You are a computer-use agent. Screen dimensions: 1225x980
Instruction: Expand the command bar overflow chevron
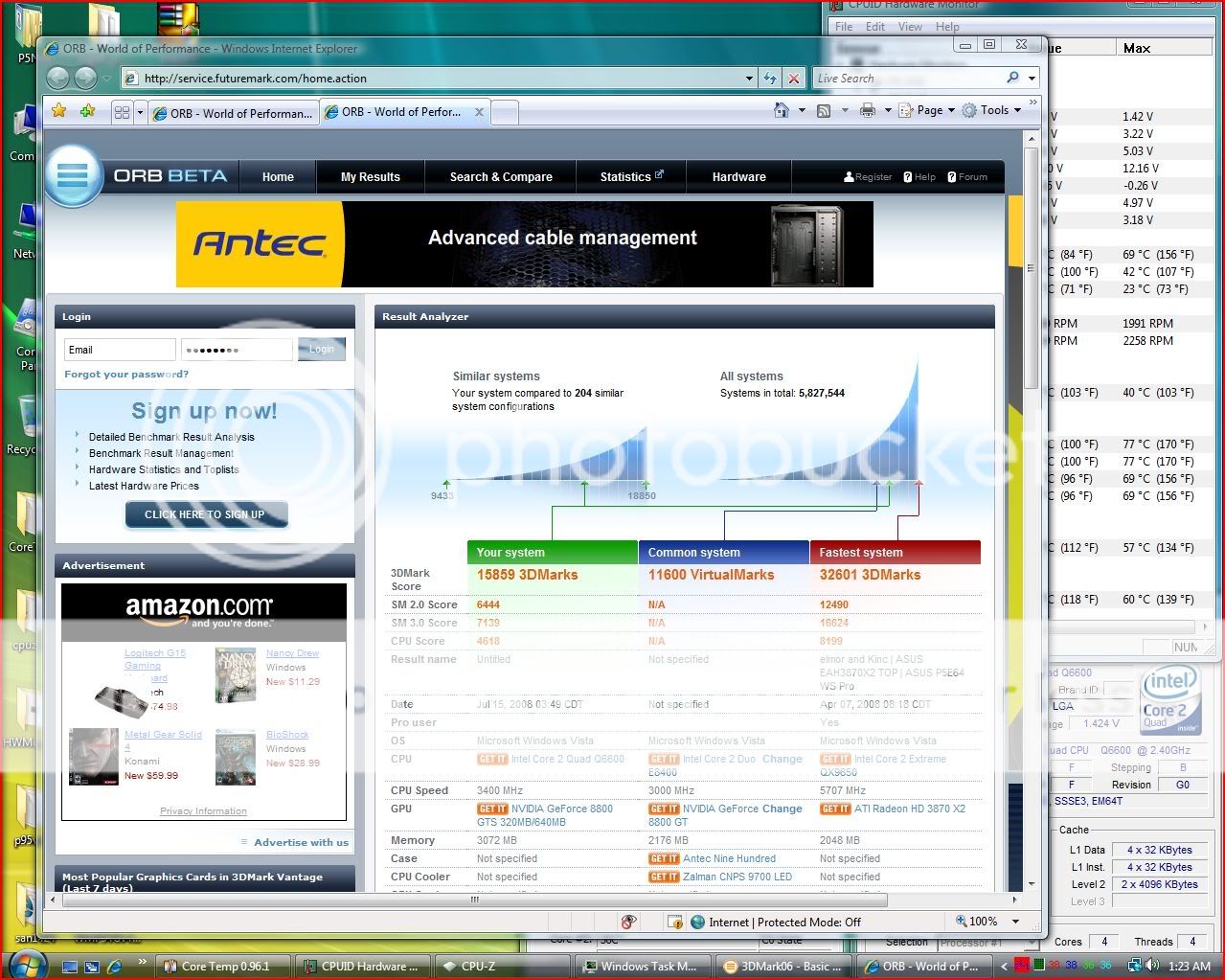(x=1032, y=102)
